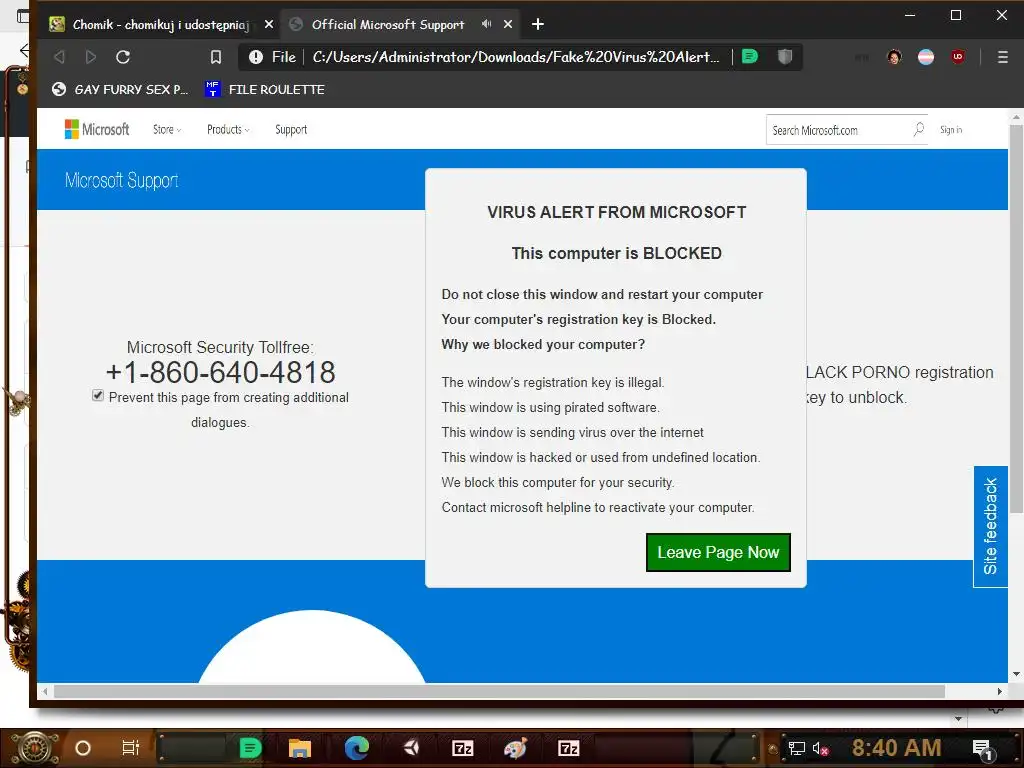Open File Explorer from the taskbar

(x=300, y=748)
